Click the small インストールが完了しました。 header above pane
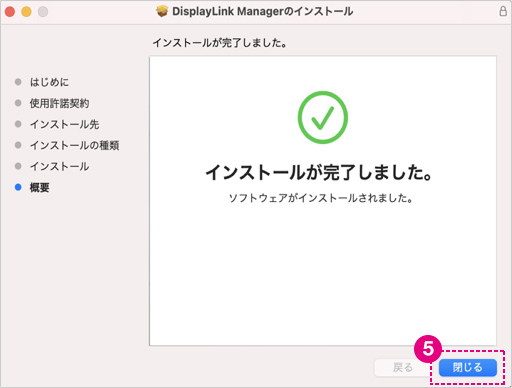Image resolution: width=512 pixels, height=388 pixels. point(220,43)
